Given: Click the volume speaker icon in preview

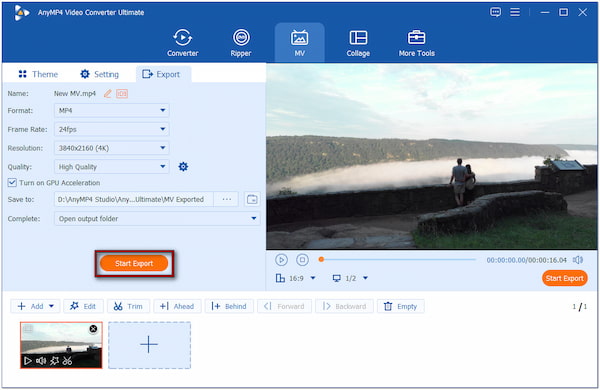Looking at the screenshot, I should (578, 260).
